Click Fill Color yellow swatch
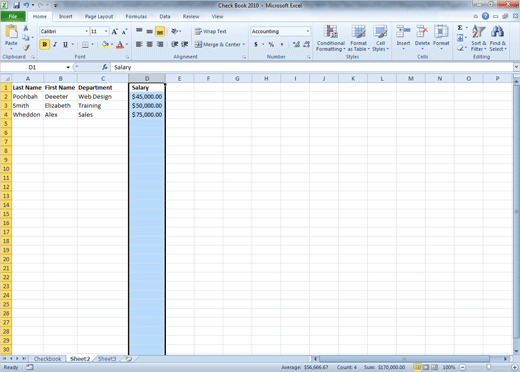This screenshot has height=372, width=520. [x=105, y=44]
